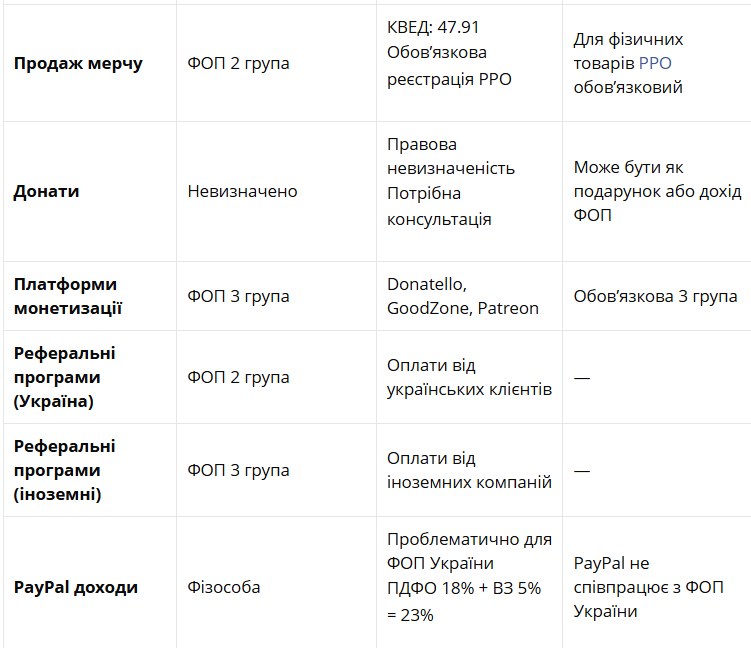
Task: Open the РРО hyperlink in merch row
Action: pyautogui.click(x=655, y=63)
